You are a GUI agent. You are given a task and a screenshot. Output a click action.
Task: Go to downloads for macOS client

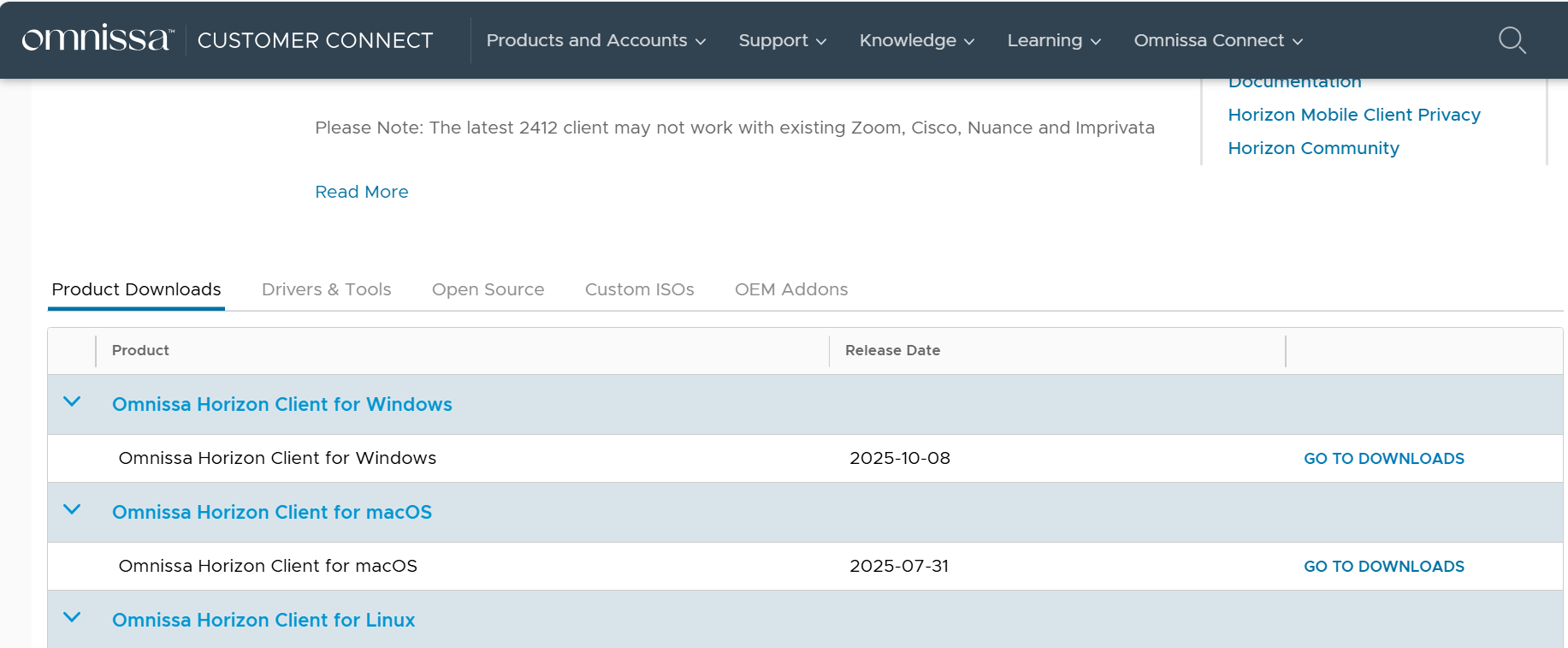pyautogui.click(x=1383, y=567)
